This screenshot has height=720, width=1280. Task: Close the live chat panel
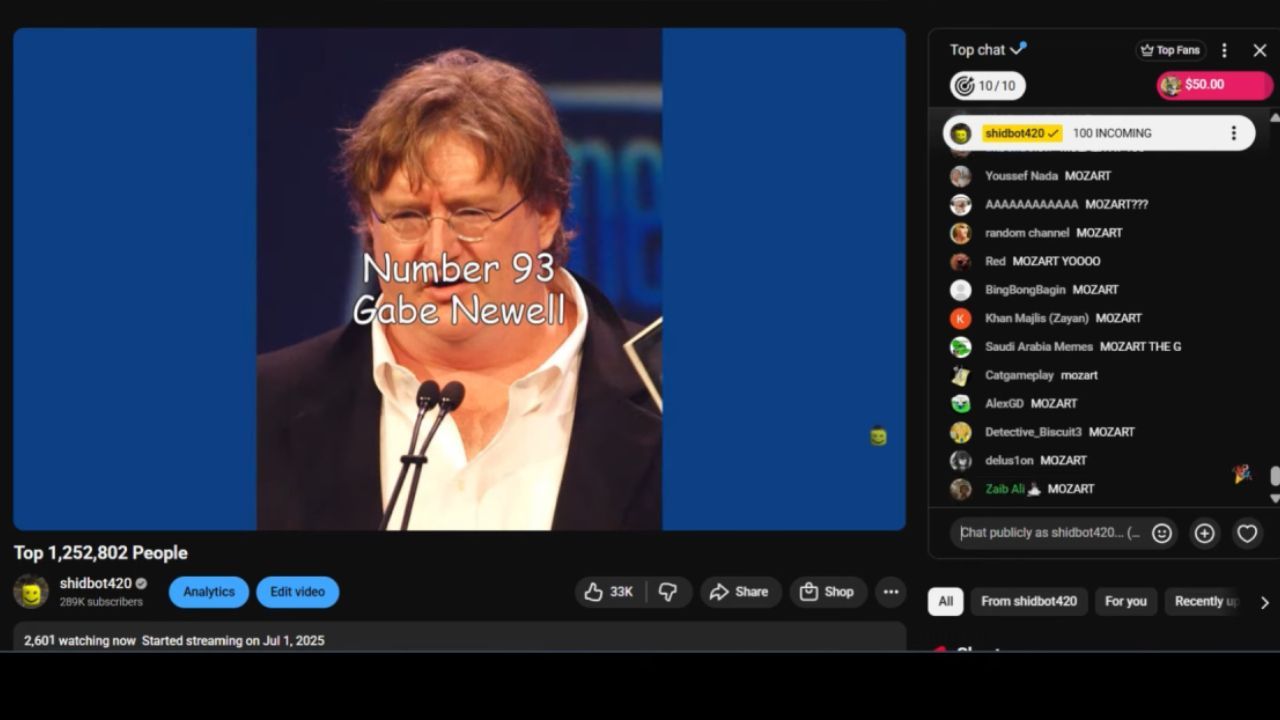(x=1260, y=50)
